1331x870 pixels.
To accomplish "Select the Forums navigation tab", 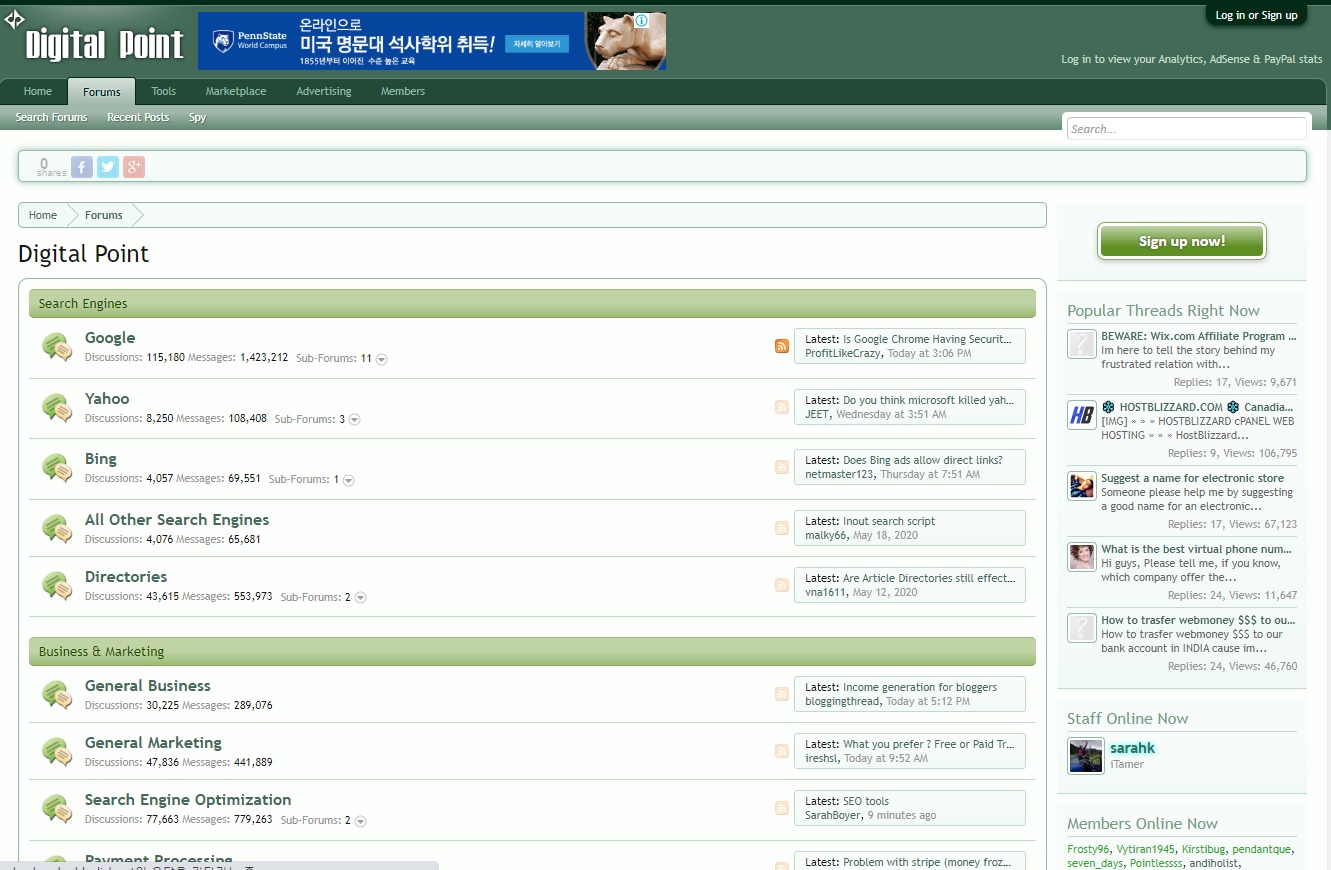I will click(x=102, y=92).
